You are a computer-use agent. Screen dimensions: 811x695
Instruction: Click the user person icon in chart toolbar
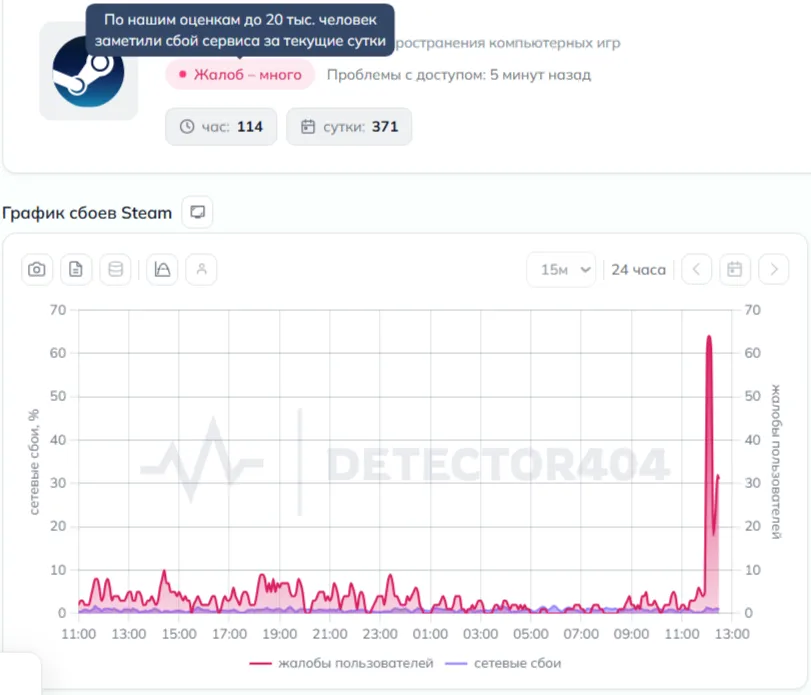[202, 269]
